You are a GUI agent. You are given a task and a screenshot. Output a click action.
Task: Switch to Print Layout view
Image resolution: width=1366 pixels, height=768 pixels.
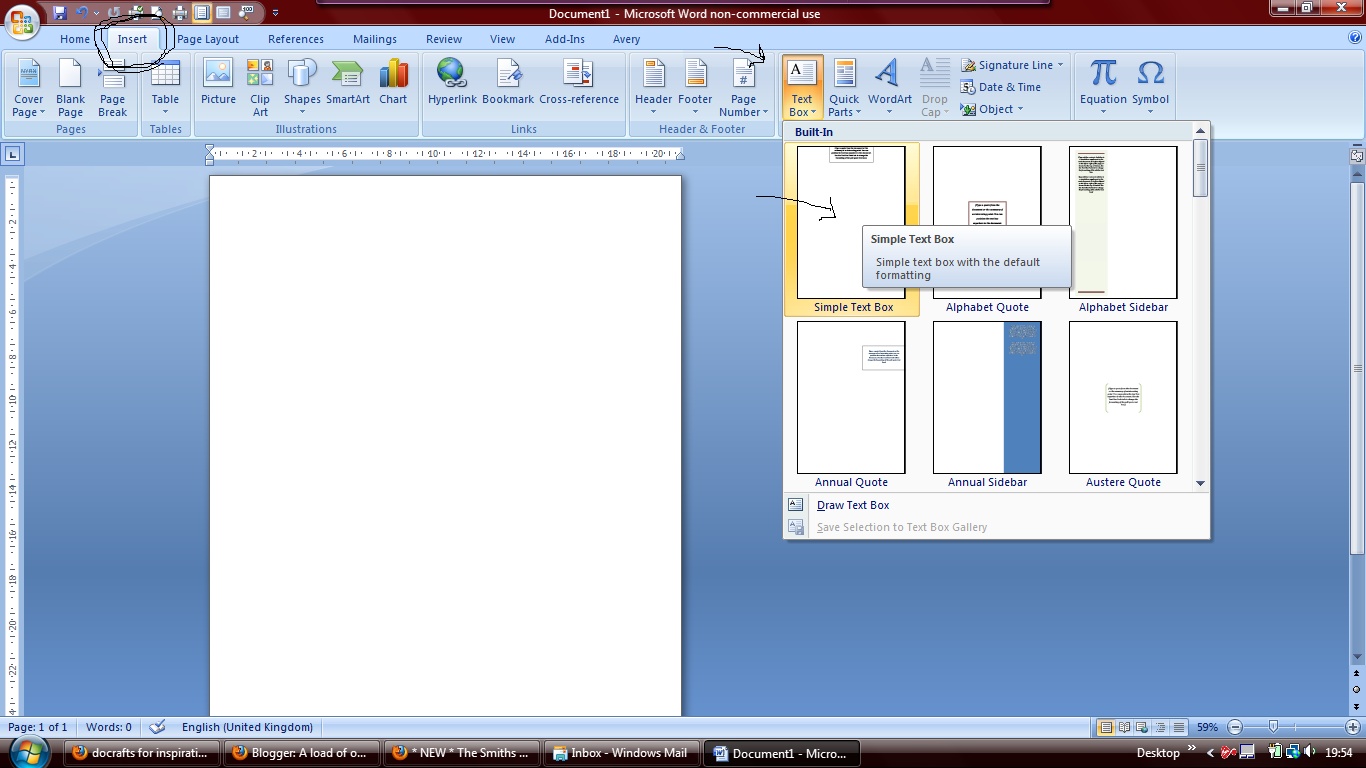1106,727
